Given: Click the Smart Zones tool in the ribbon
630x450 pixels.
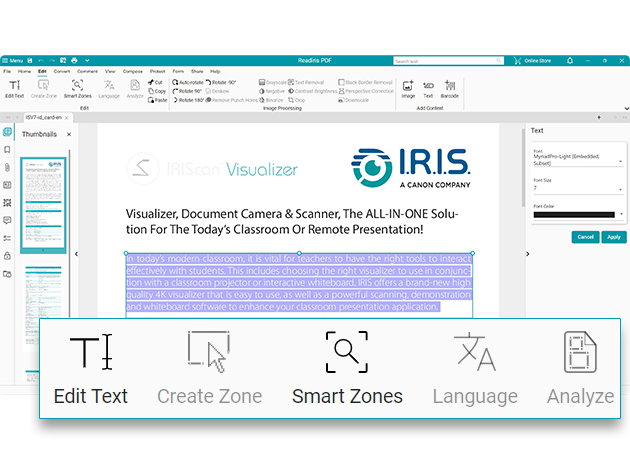Looking at the screenshot, I should 78,89.
